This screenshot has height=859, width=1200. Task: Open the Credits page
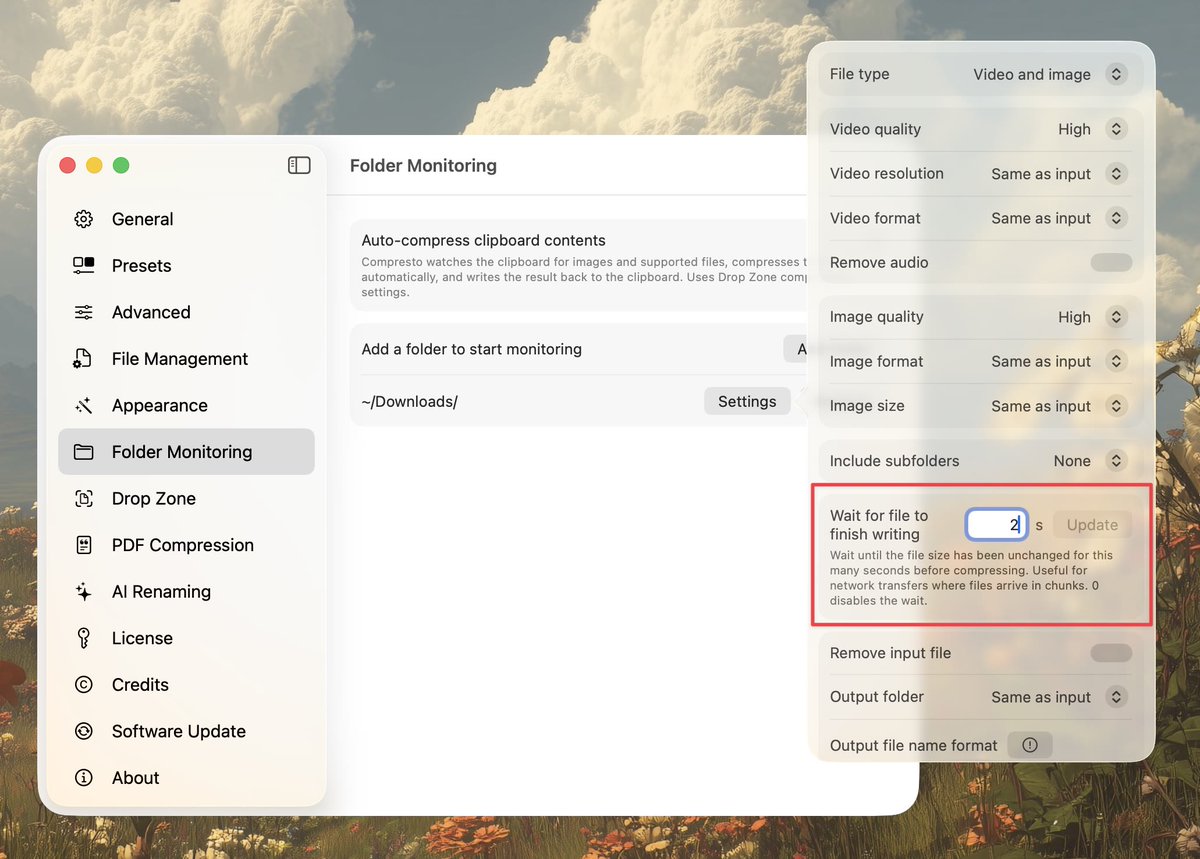pyautogui.click(x=187, y=684)
